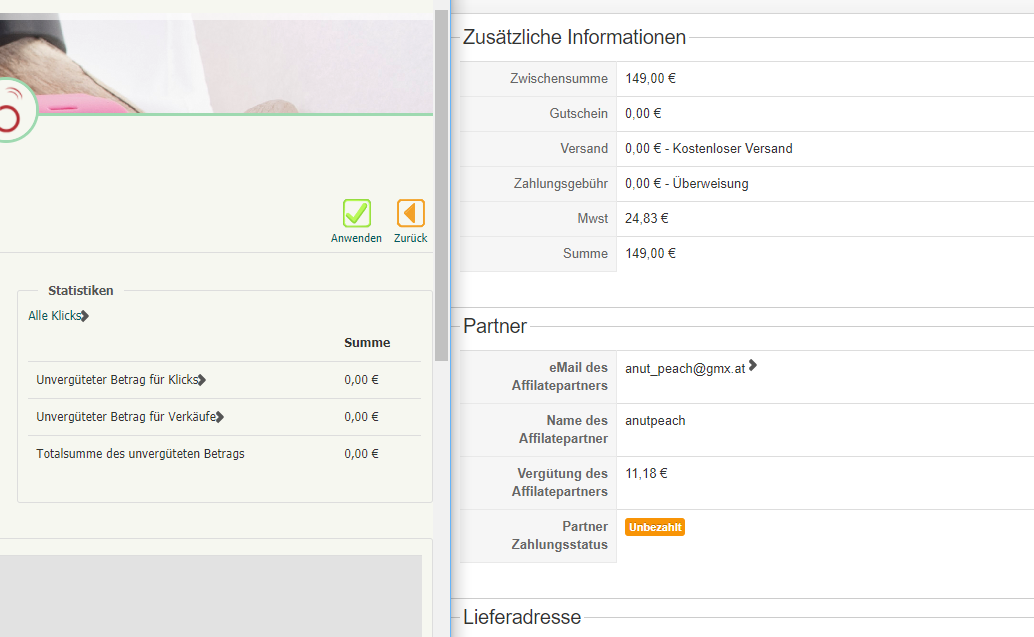
Task: Click the Zusätzliche Informationen section heading
Action: tap(574, 37)
